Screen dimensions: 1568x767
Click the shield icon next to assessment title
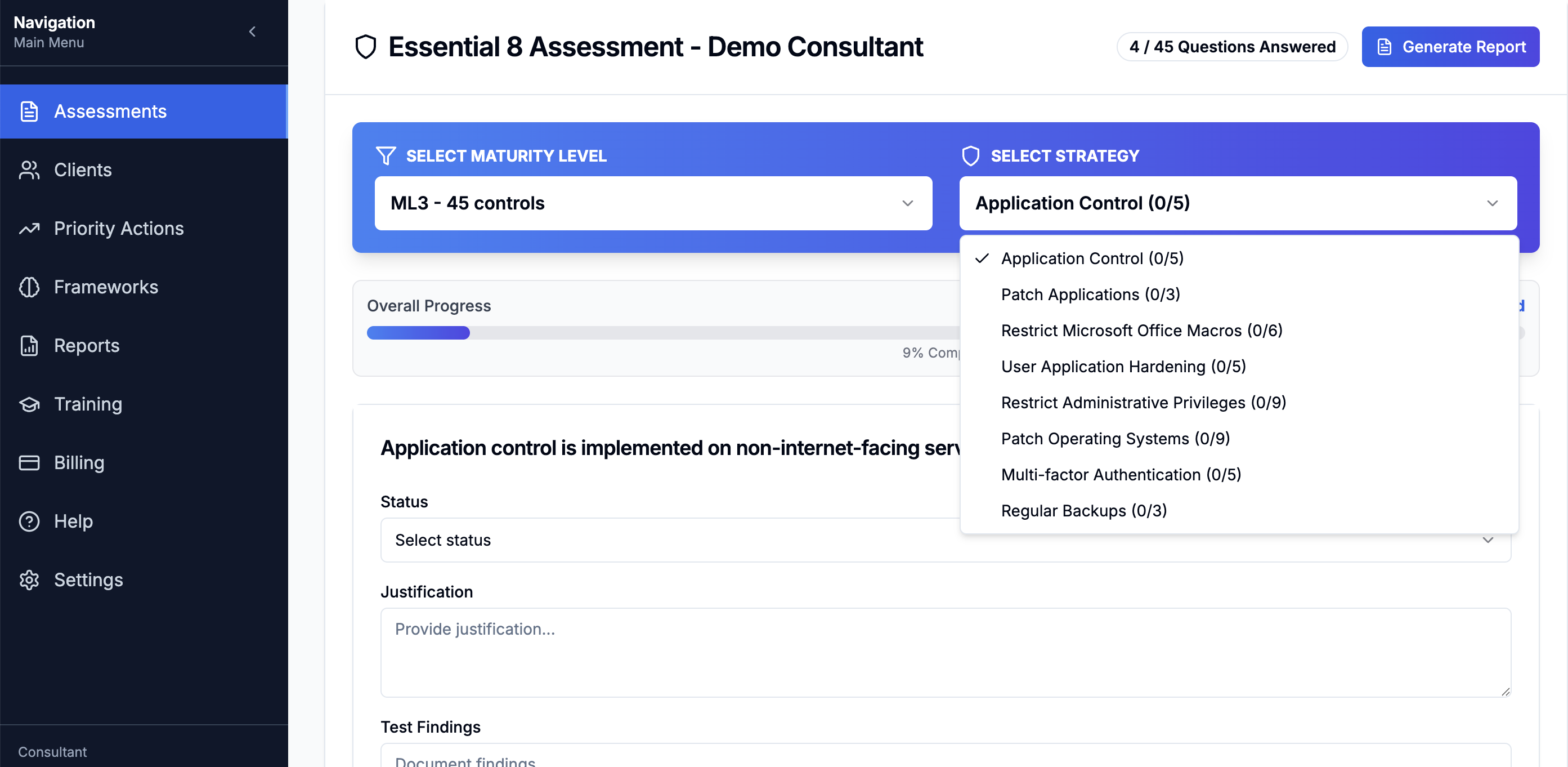pyautogui.click(x=365, y=46)
